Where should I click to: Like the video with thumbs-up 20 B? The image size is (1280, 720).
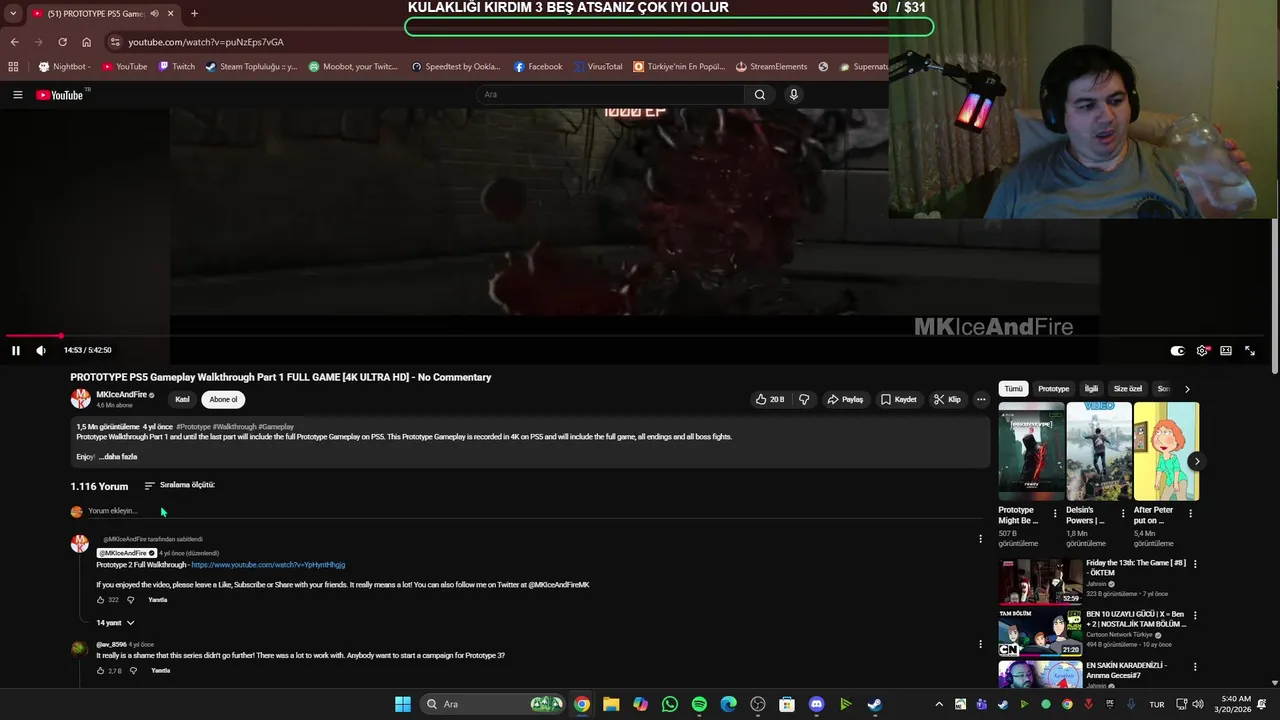(770, 399)
